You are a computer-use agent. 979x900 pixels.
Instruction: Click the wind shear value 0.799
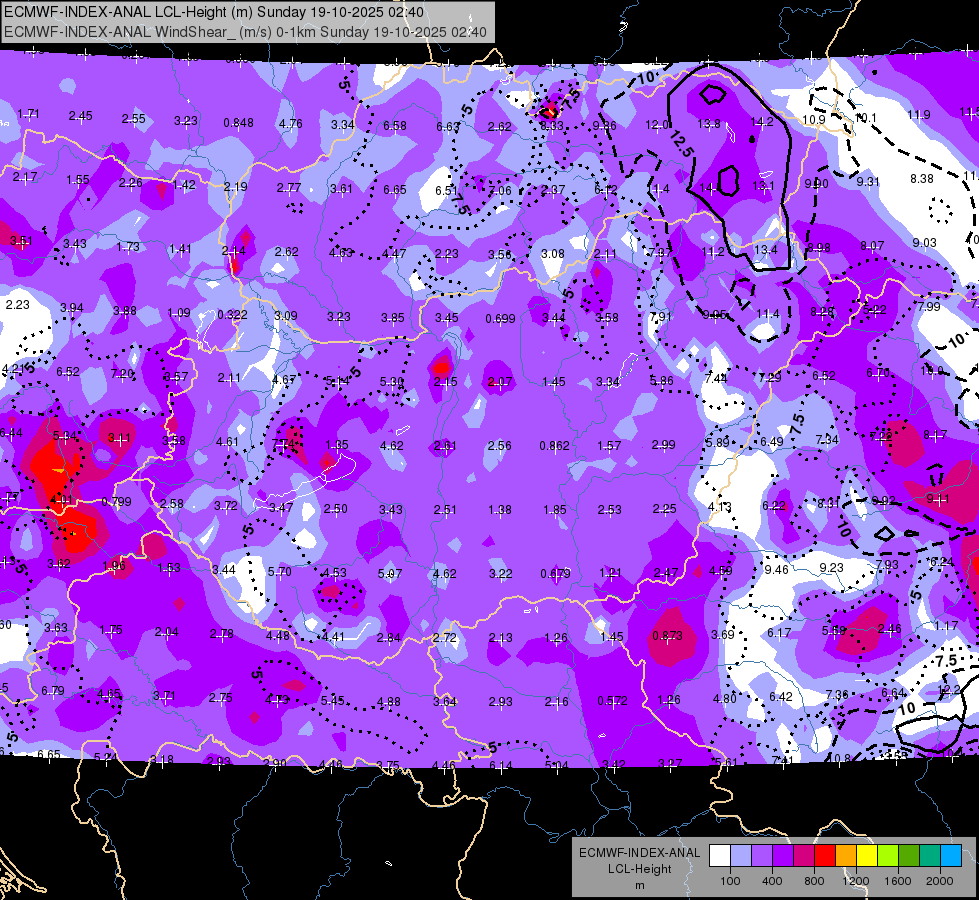[x=116, y=502]
